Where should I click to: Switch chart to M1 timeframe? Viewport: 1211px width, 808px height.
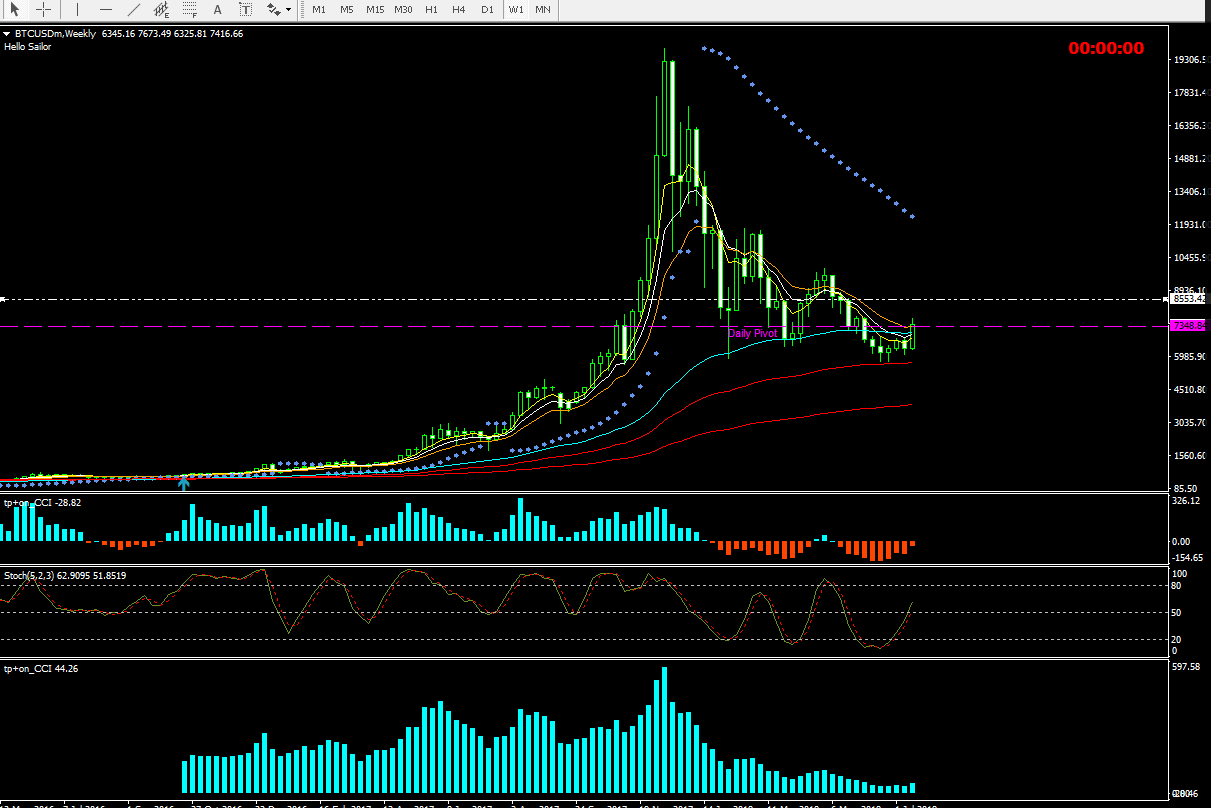(319, 9)
